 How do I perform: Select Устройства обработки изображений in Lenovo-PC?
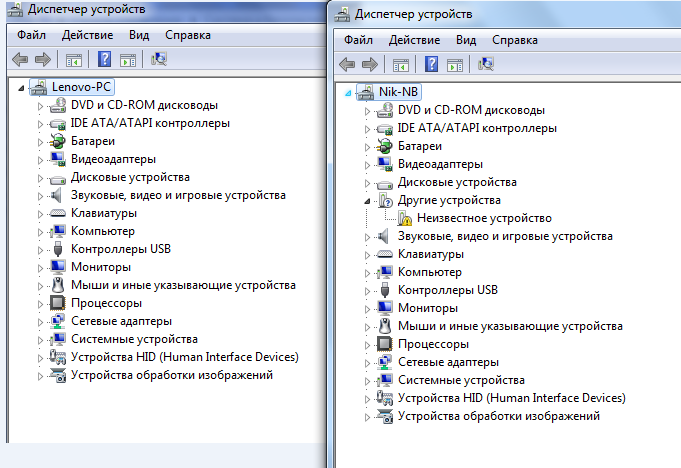point(172,375)
